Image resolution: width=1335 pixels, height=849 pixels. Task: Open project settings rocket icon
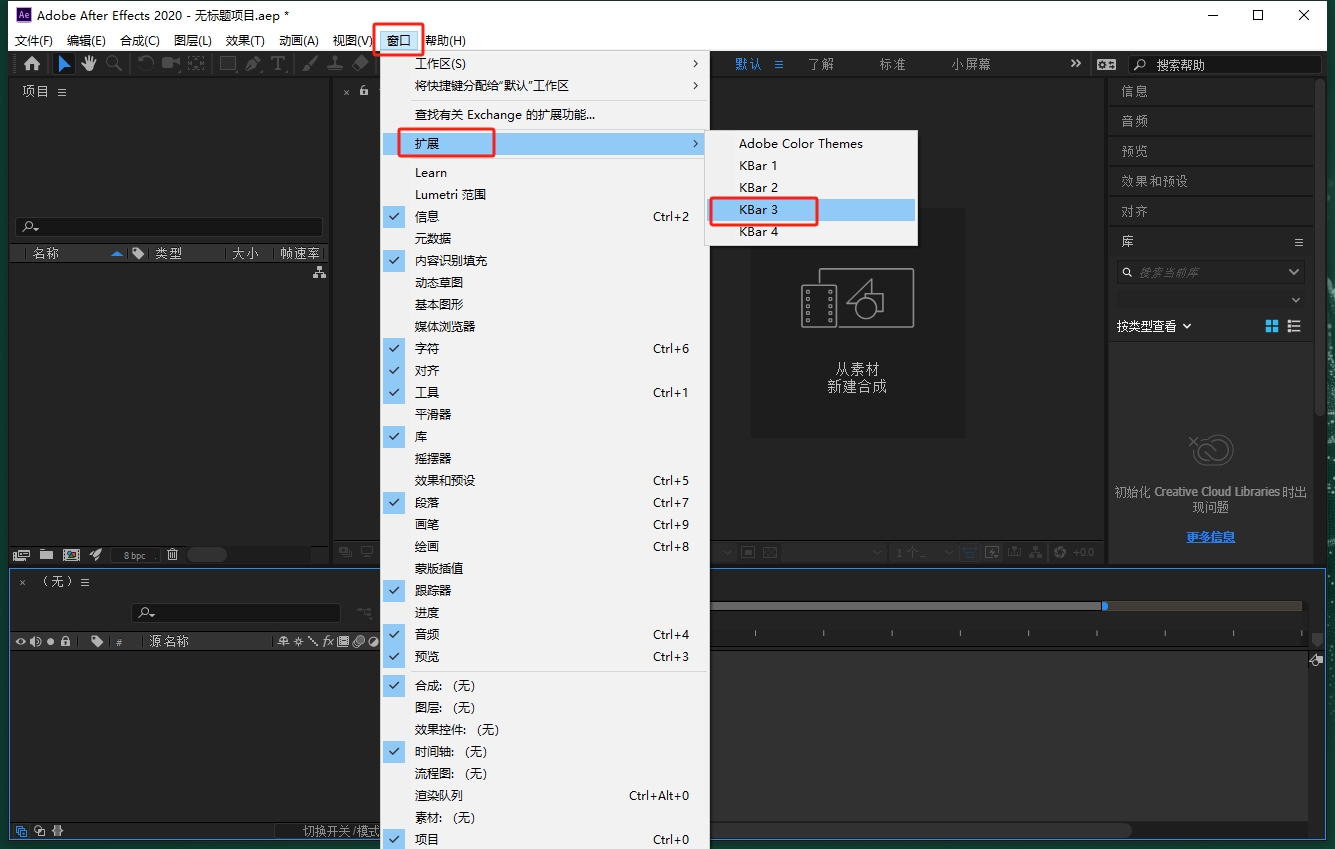(97, 555)
